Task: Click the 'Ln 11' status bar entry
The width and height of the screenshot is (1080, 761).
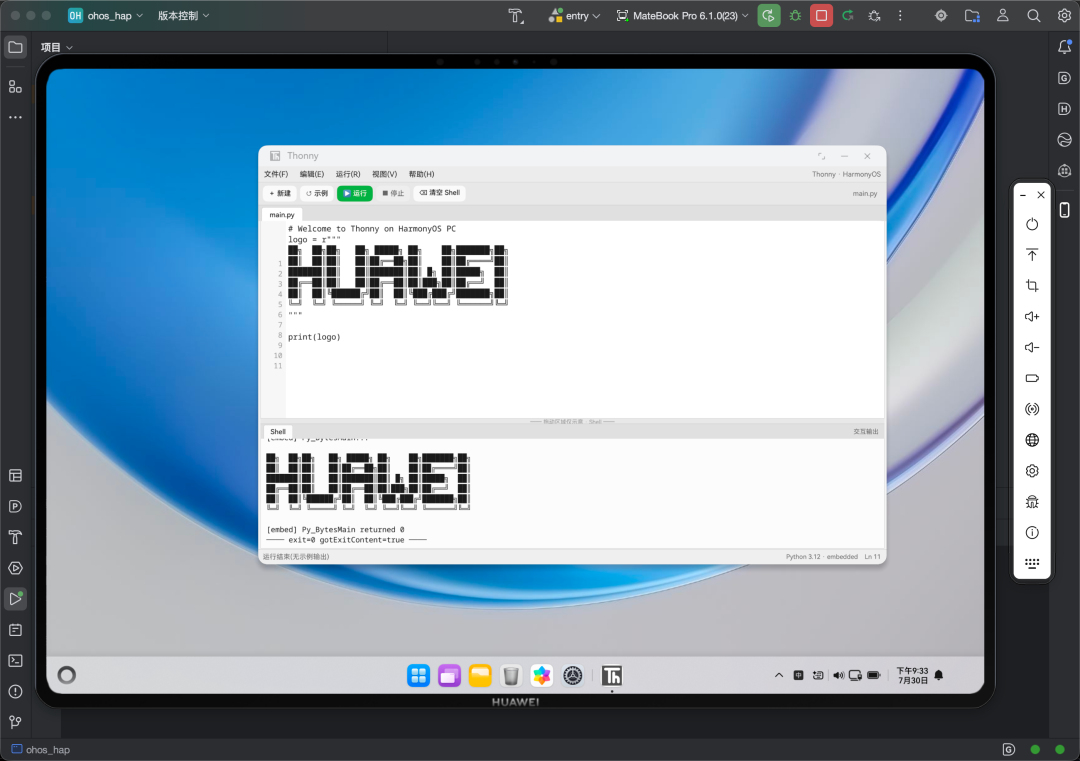Action: (x=873, y=556)
